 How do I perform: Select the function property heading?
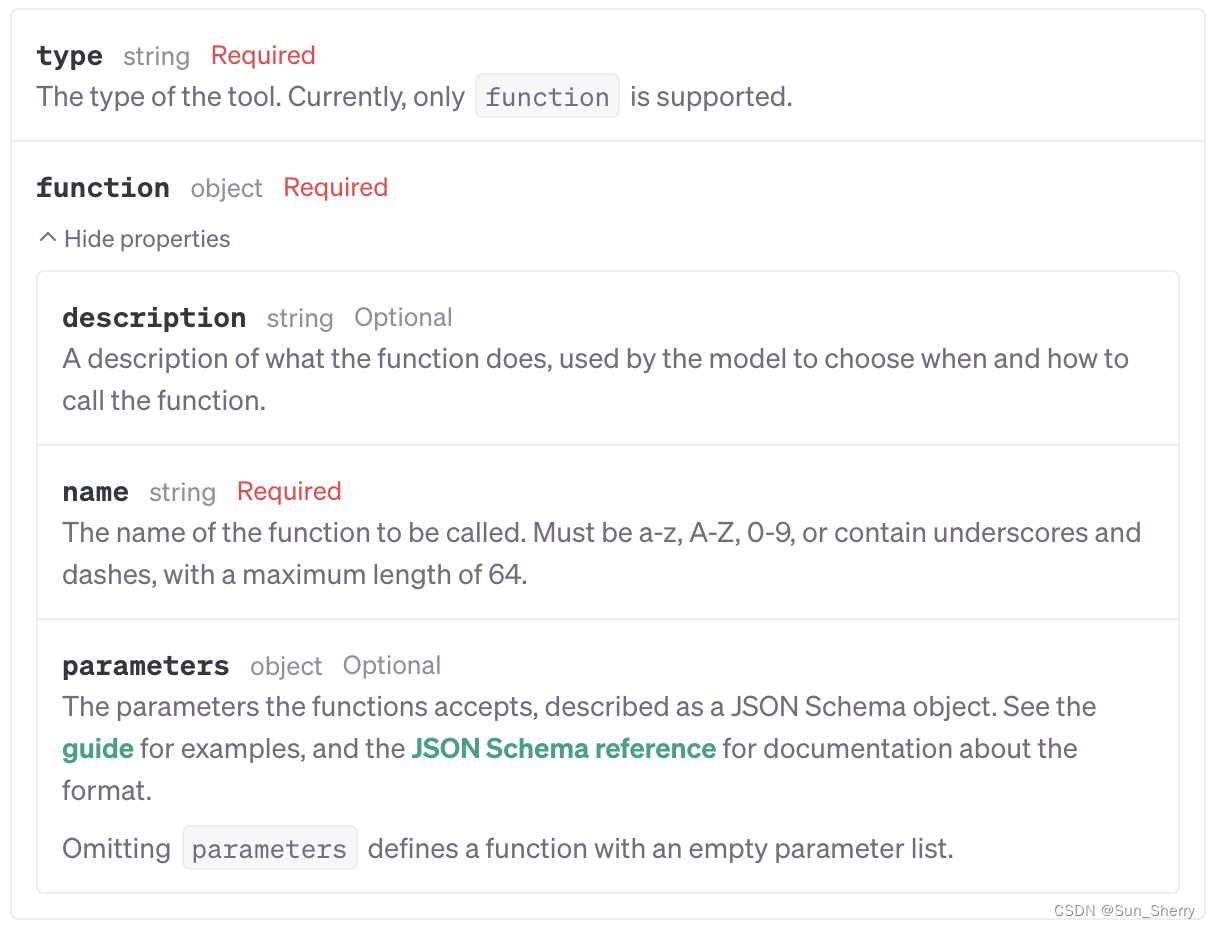[x=103, y=188]
